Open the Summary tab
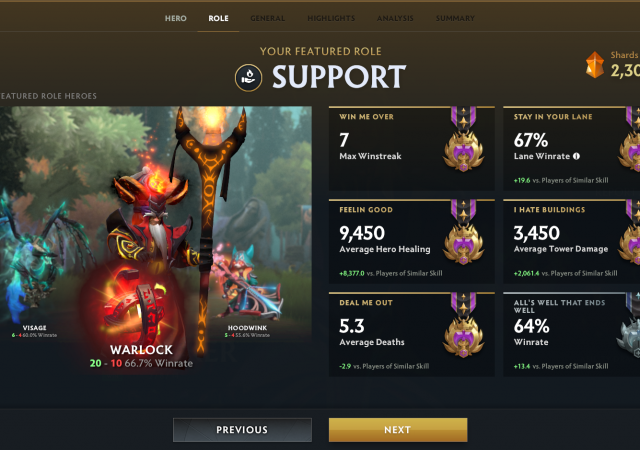Screen dimensions: 640x450 (455, 18)
